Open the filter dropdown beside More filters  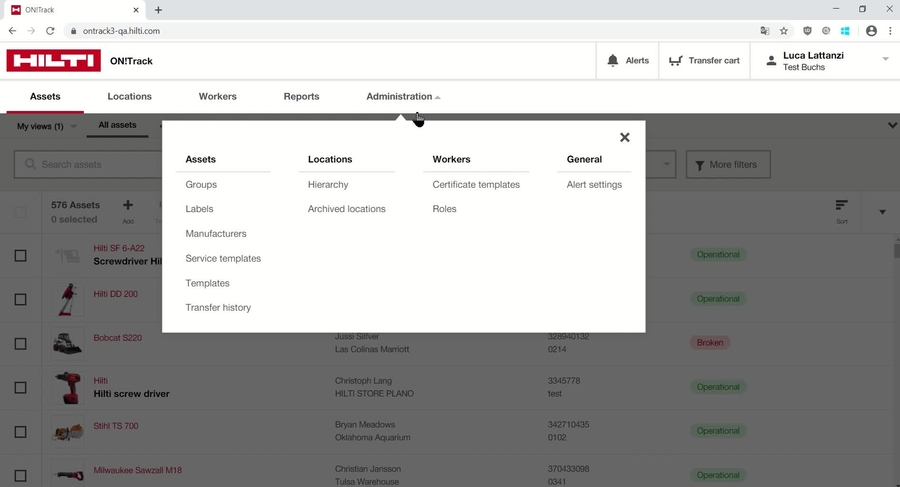tap(666, 164)
